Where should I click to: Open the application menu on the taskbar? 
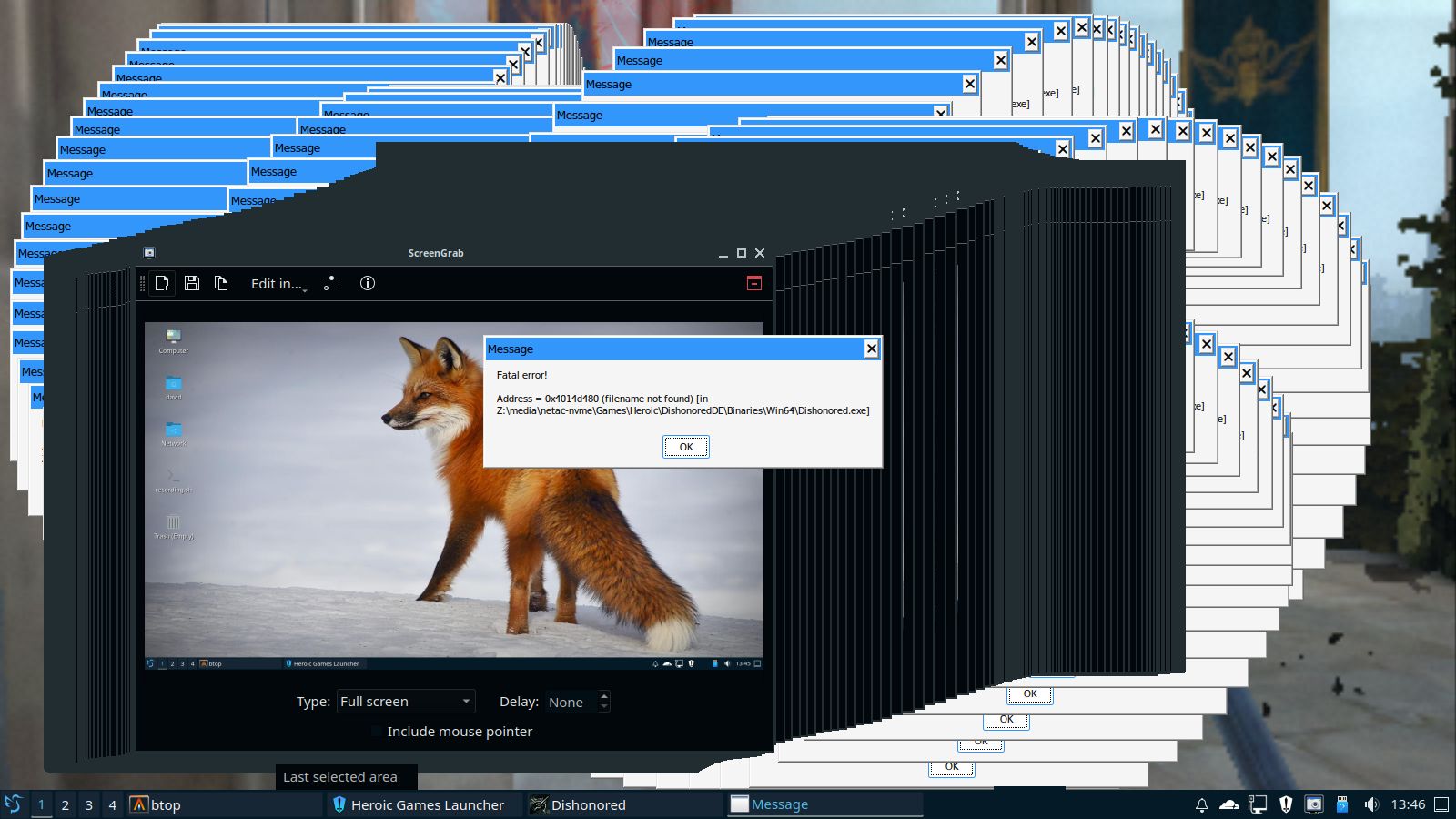click(x=13, y=804)
